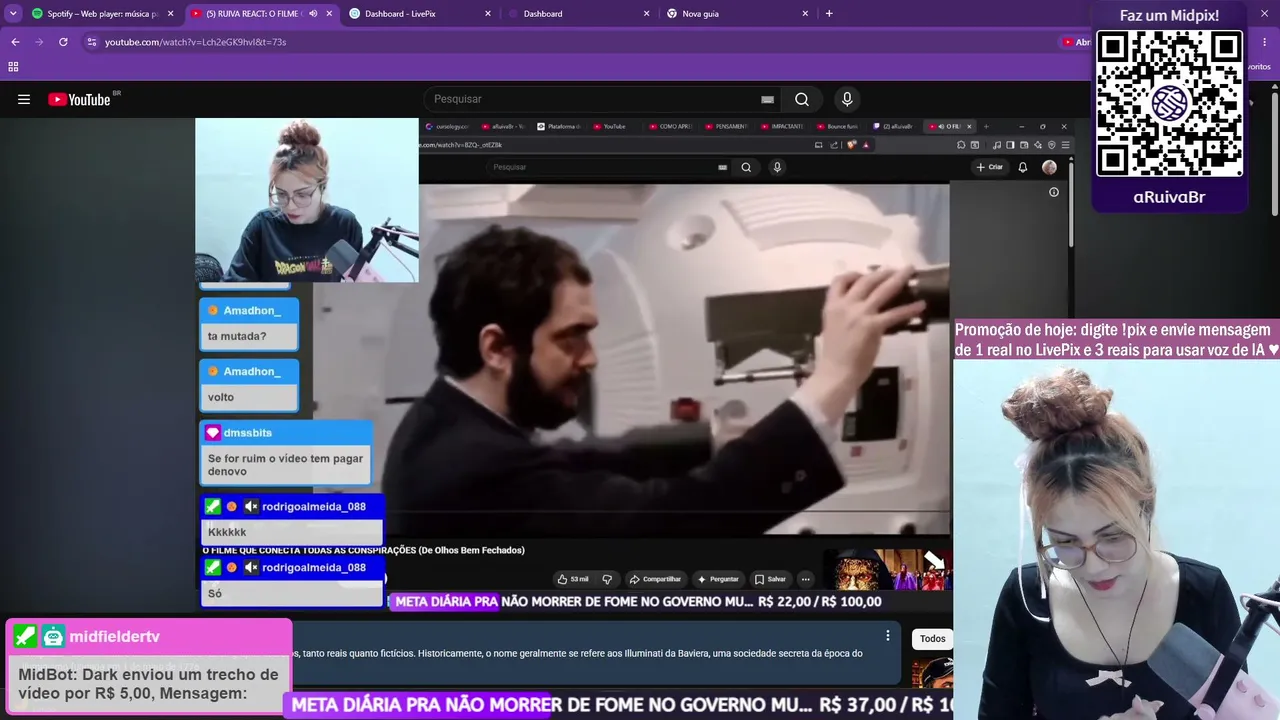Select the RUIVA REACT YouTube tab
1280x720 pixels.
coord(262,14)
